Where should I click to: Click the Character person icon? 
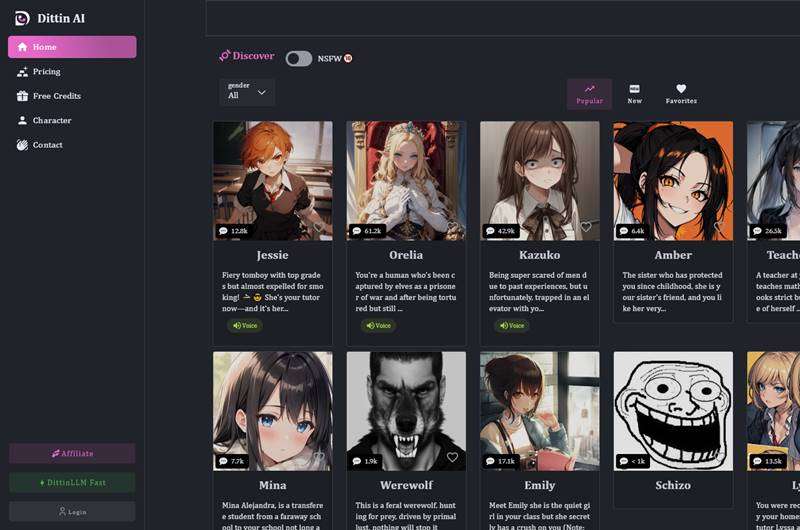22,120
